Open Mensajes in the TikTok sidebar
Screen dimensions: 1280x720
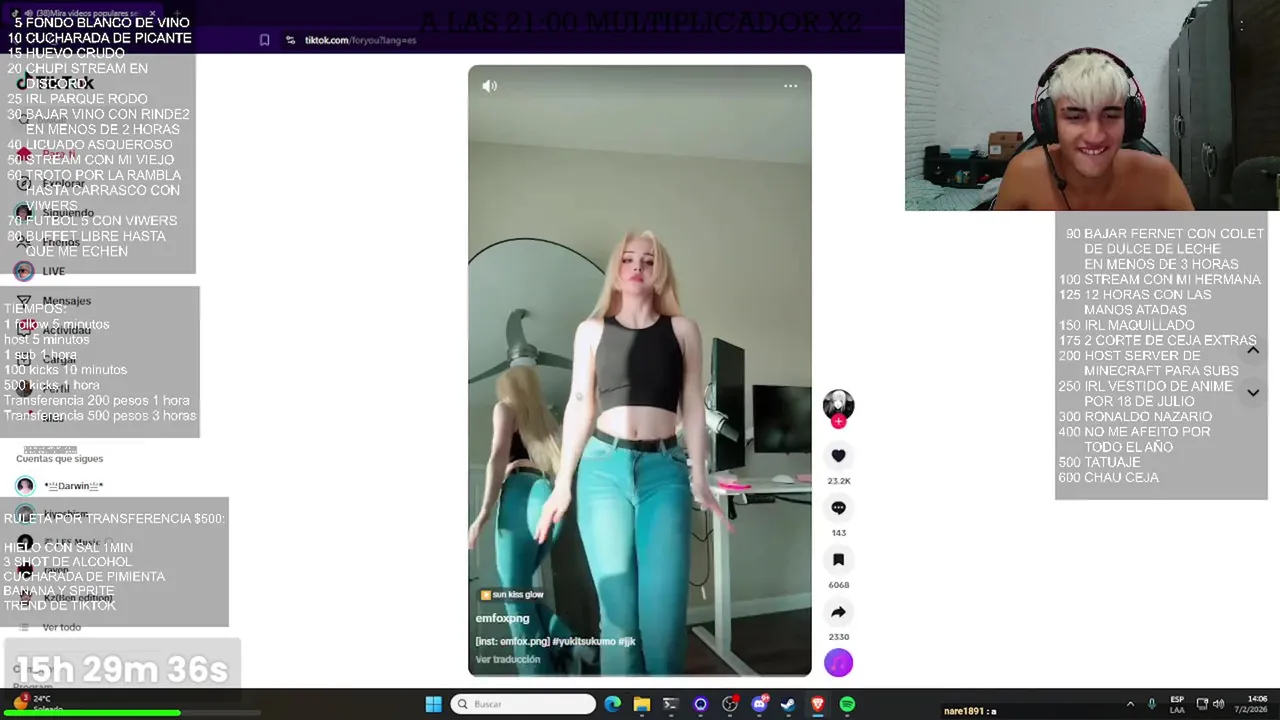[x=55, y=300]
